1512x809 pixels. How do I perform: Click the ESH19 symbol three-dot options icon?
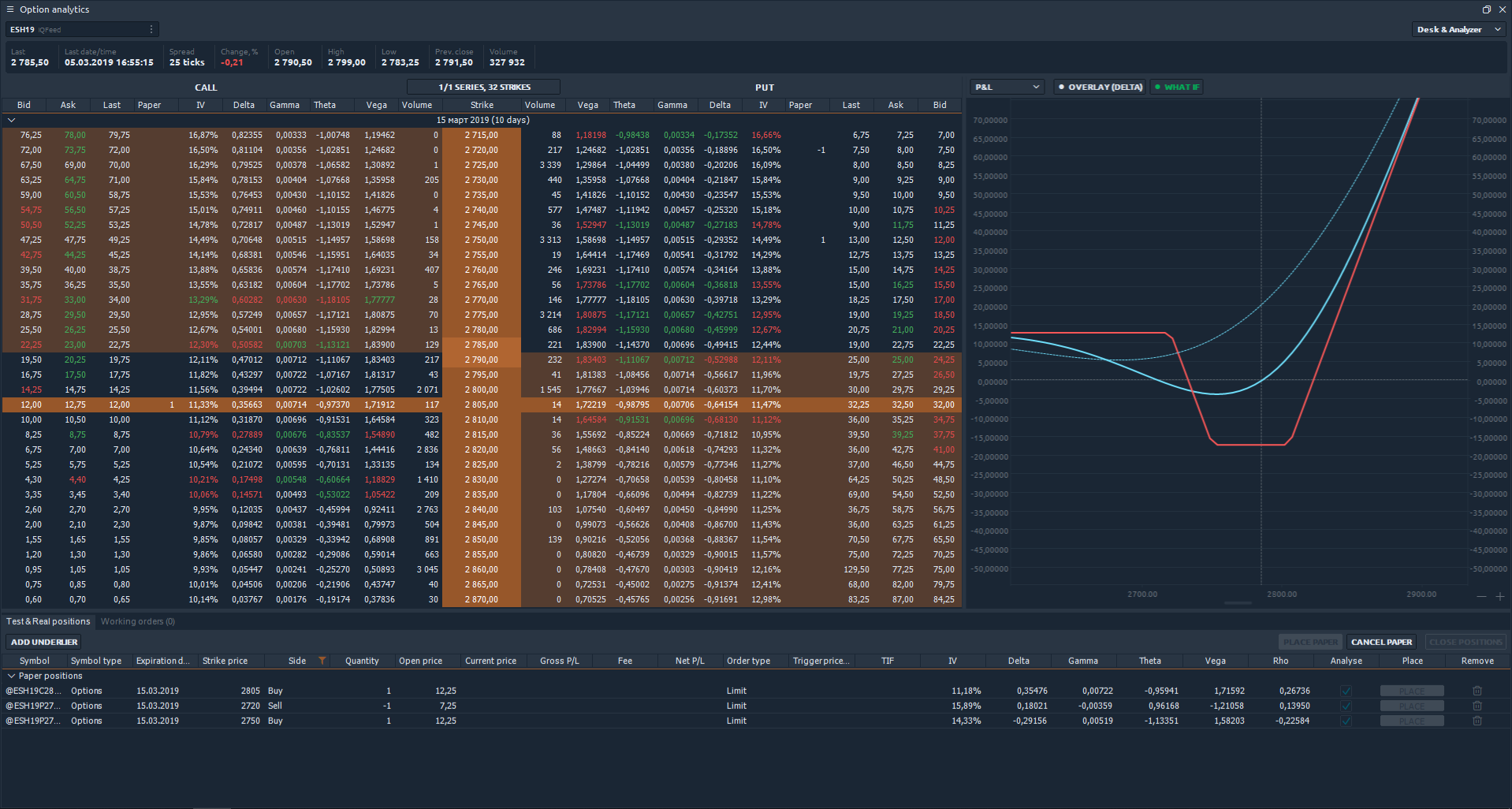pos(151,29)
